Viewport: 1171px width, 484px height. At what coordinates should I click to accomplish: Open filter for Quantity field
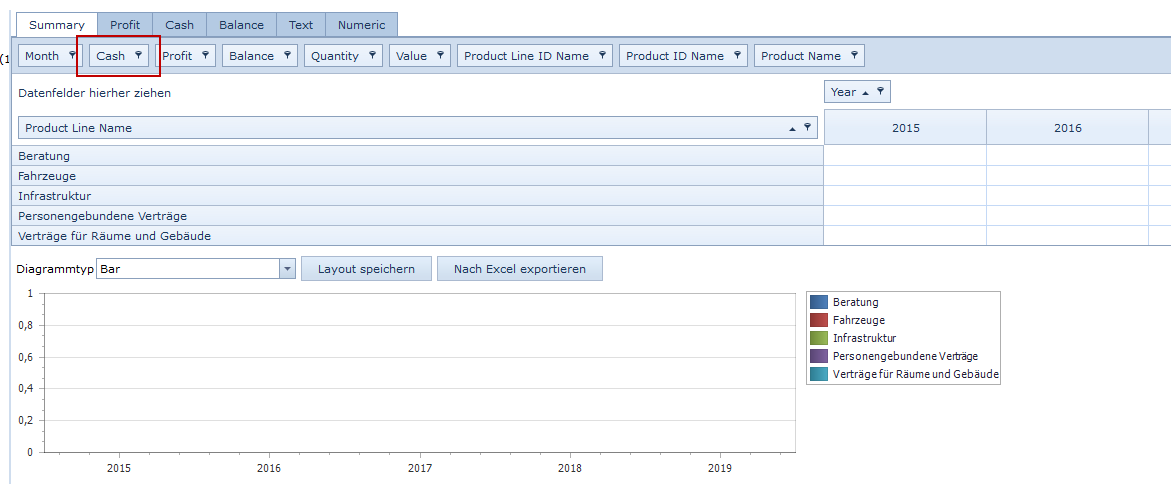coord(372,55)
